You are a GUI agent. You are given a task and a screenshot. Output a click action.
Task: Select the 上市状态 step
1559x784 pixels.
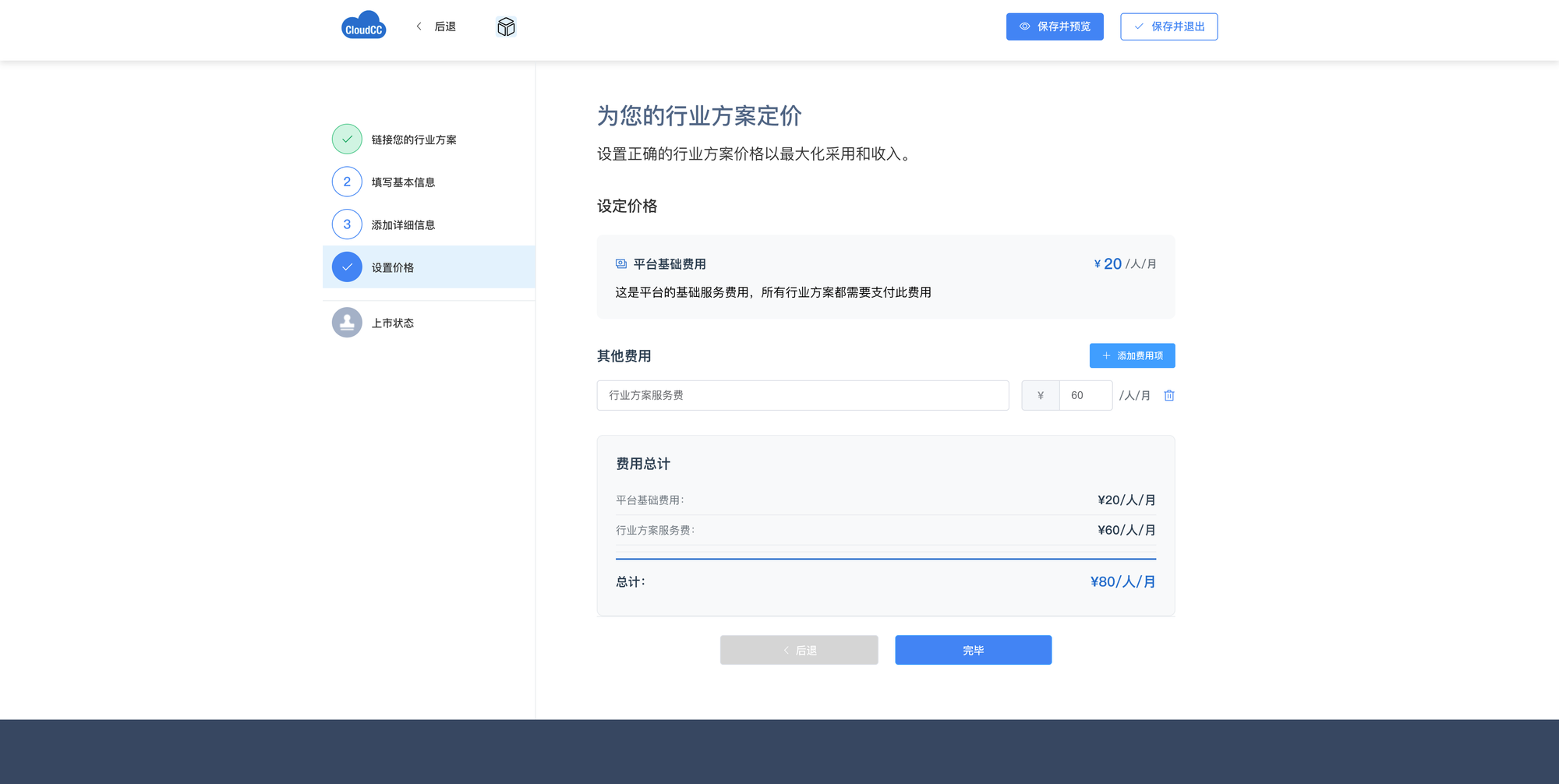click(392, 323)
